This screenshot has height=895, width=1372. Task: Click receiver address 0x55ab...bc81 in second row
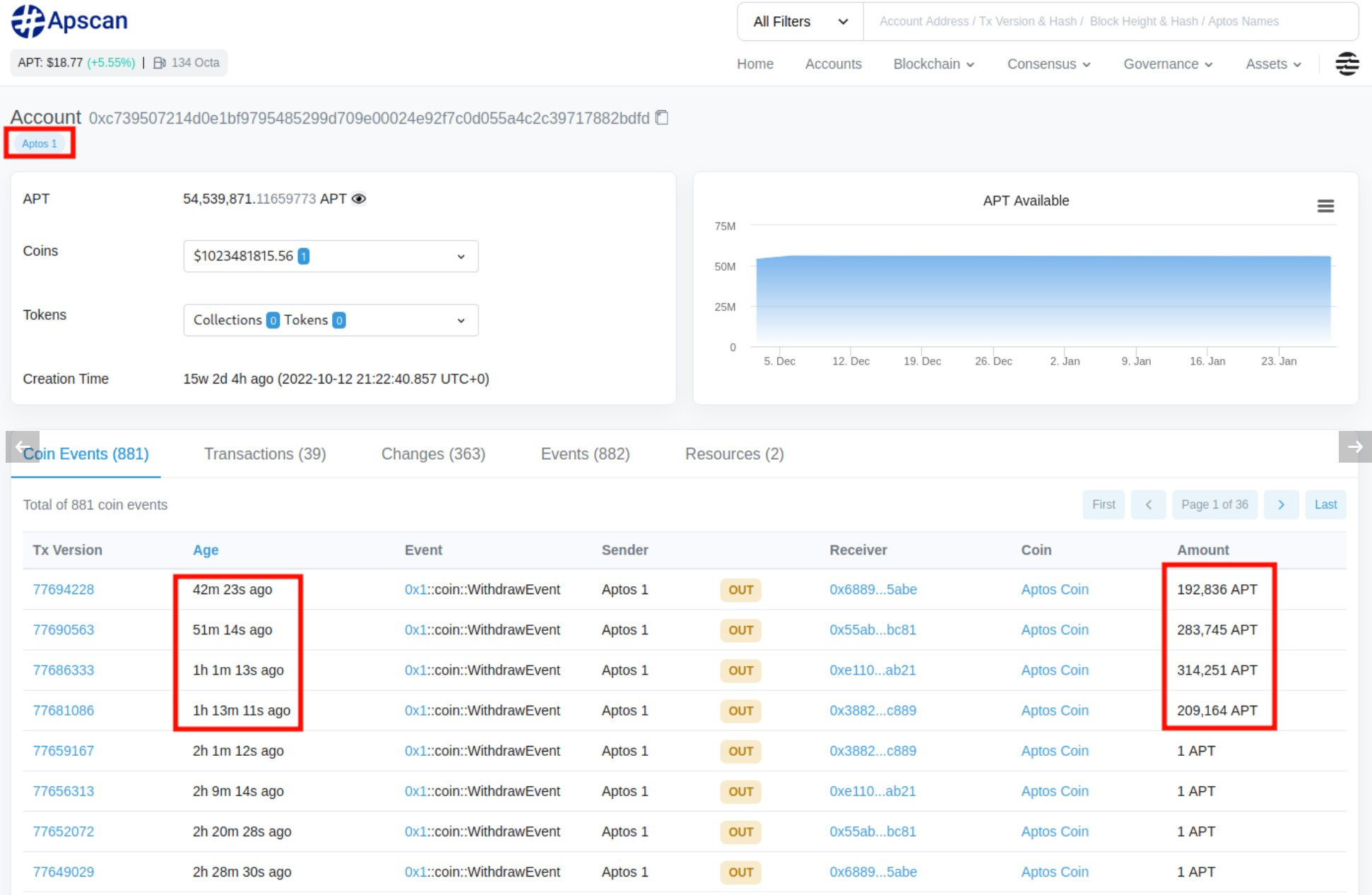coord(873,629)
